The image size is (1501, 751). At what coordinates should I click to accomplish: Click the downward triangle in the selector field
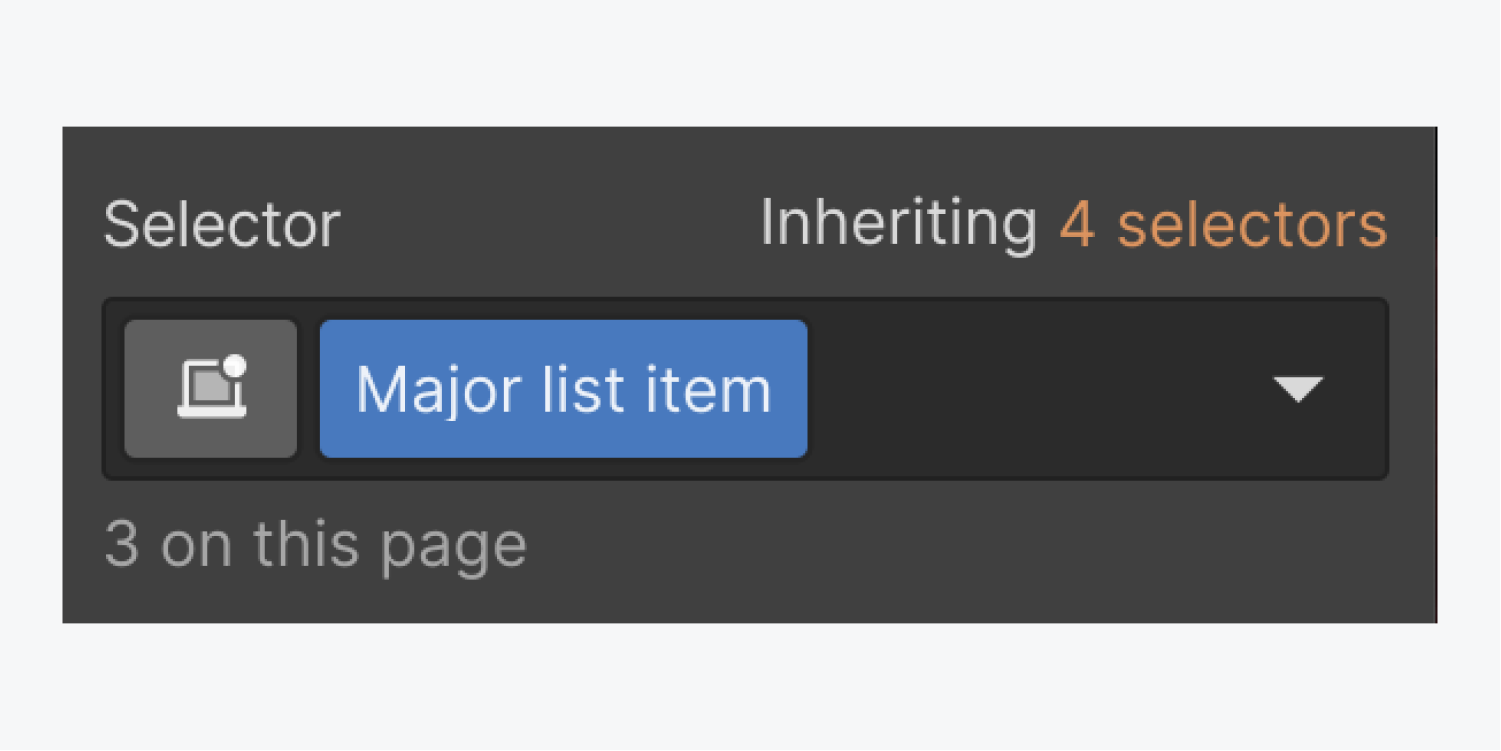point(1299,390)
